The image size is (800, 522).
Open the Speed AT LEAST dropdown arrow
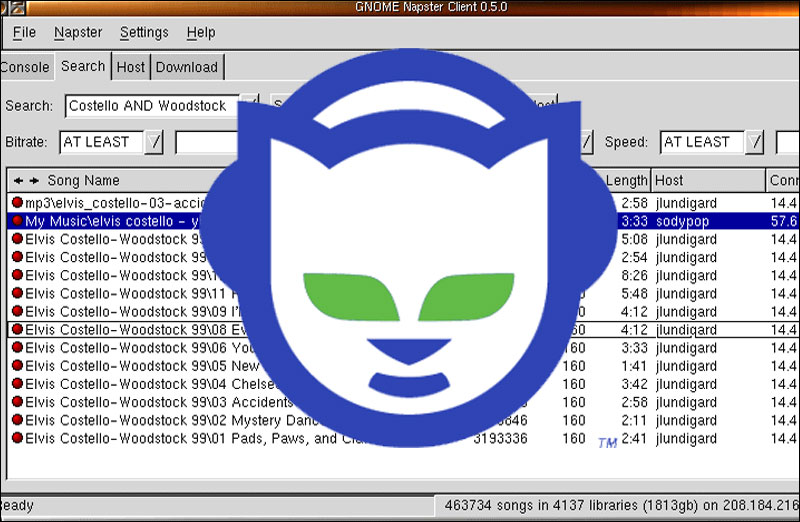(x=754, y=142)
